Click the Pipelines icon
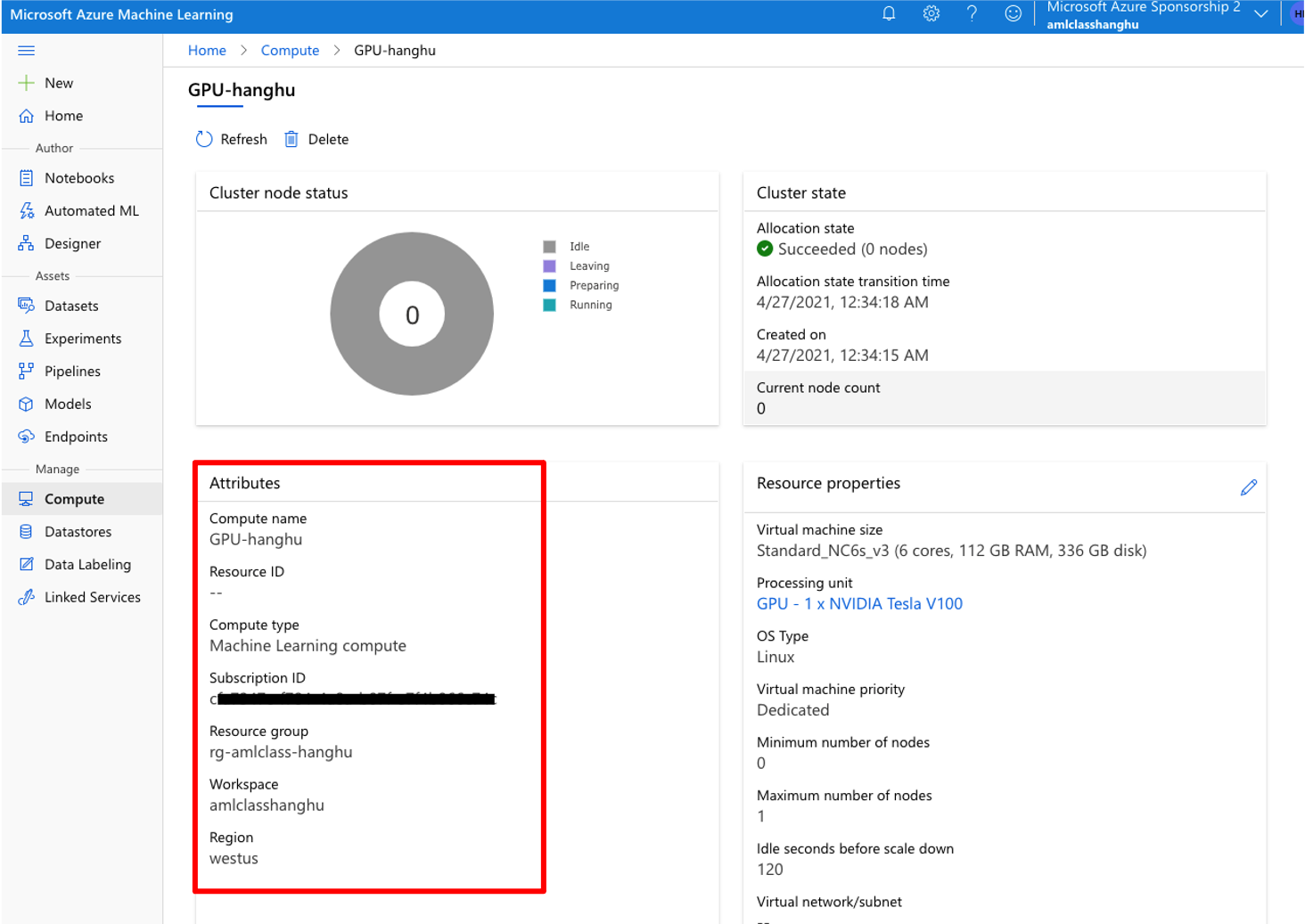 click(x=27, y=372)
